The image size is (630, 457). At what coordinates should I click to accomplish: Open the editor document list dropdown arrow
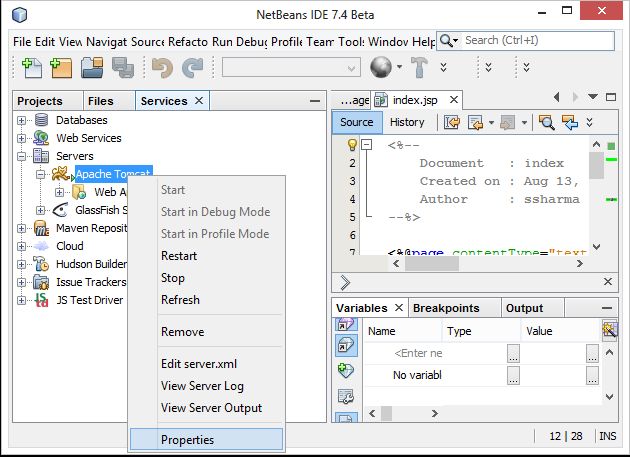(593, 97)
